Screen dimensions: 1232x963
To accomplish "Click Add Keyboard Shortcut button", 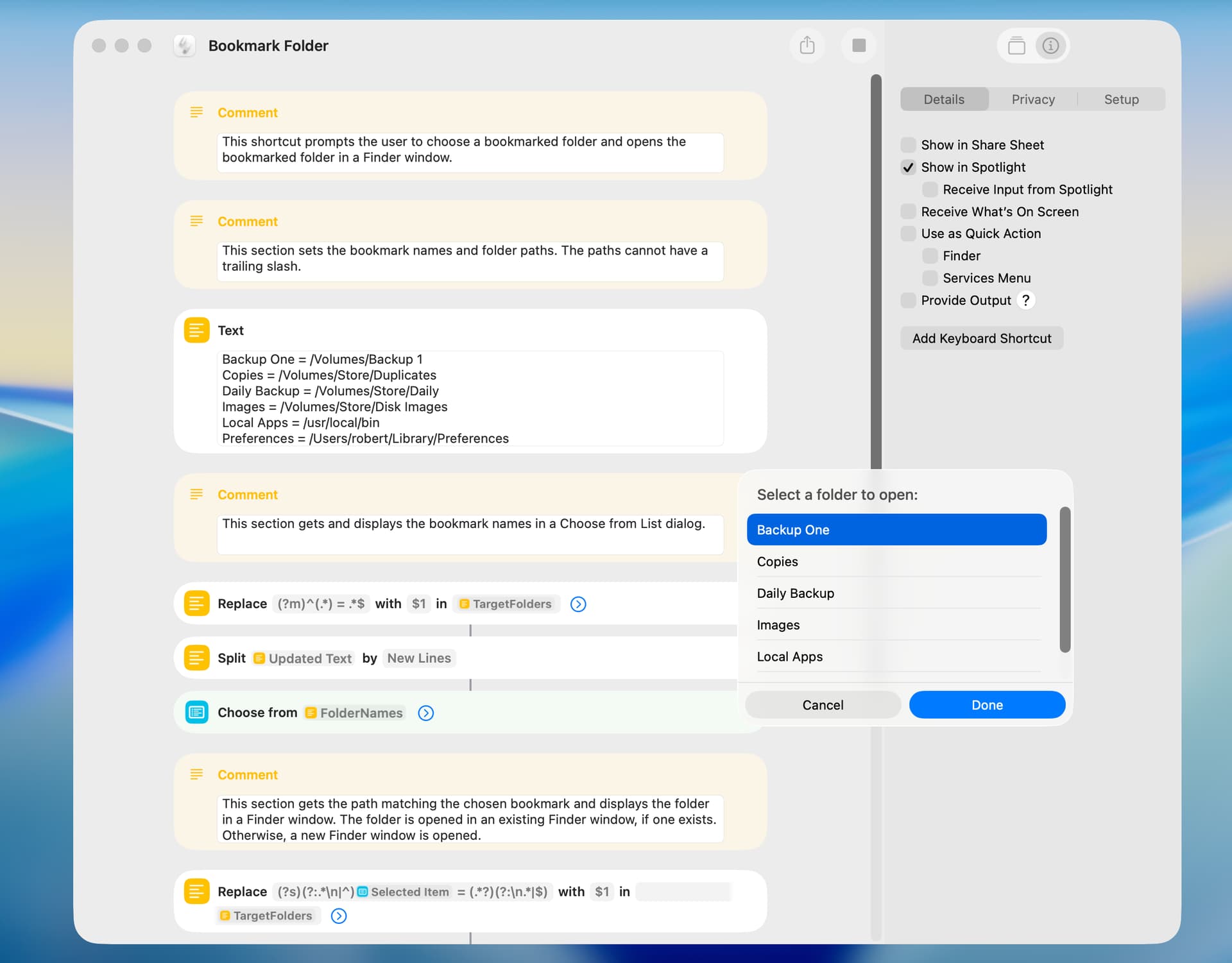I will (x=981, y=338).
